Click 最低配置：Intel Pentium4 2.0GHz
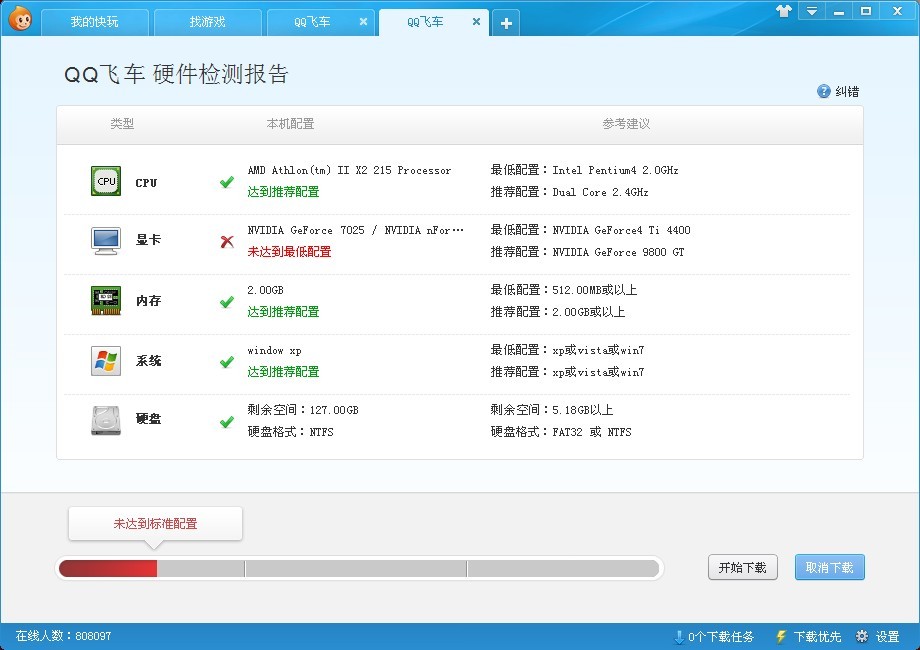Image resolution: width=920 pixels, height=650 pixels. click(584, 170)
